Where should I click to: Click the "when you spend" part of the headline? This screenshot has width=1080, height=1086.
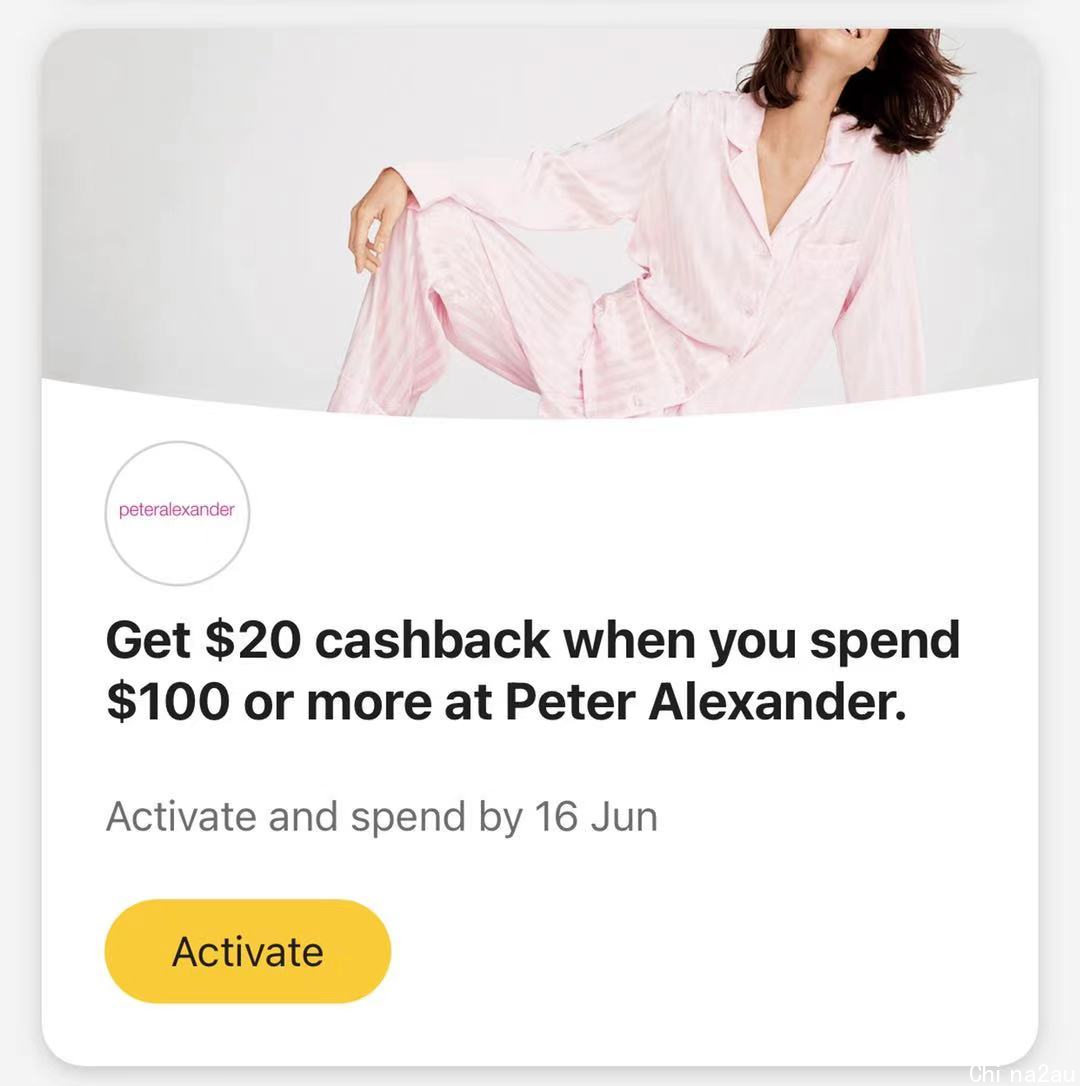click(x=762, y=642)
